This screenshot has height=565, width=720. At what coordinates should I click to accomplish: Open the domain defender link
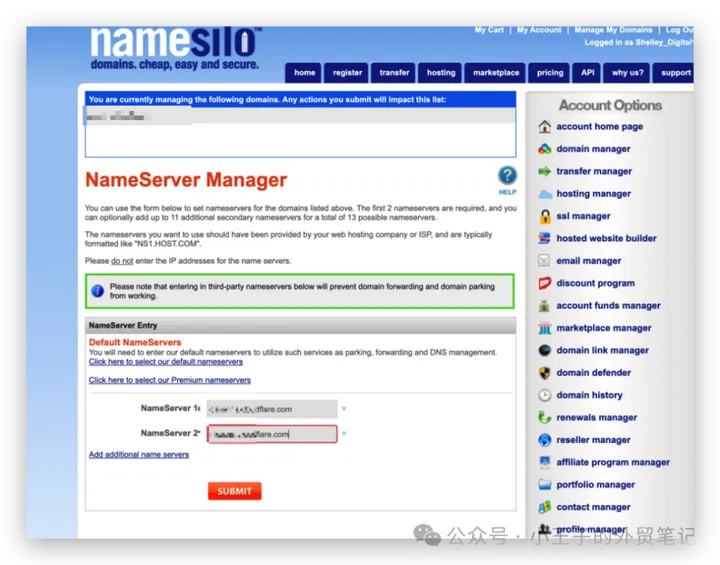click(594, 373)
